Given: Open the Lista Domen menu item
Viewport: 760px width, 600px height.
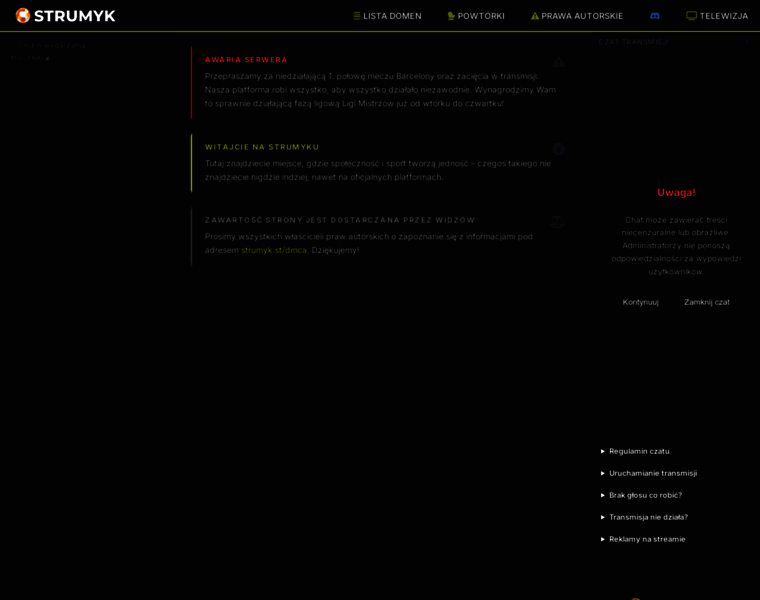Looking at the screenshot, I should coord(387,16).
